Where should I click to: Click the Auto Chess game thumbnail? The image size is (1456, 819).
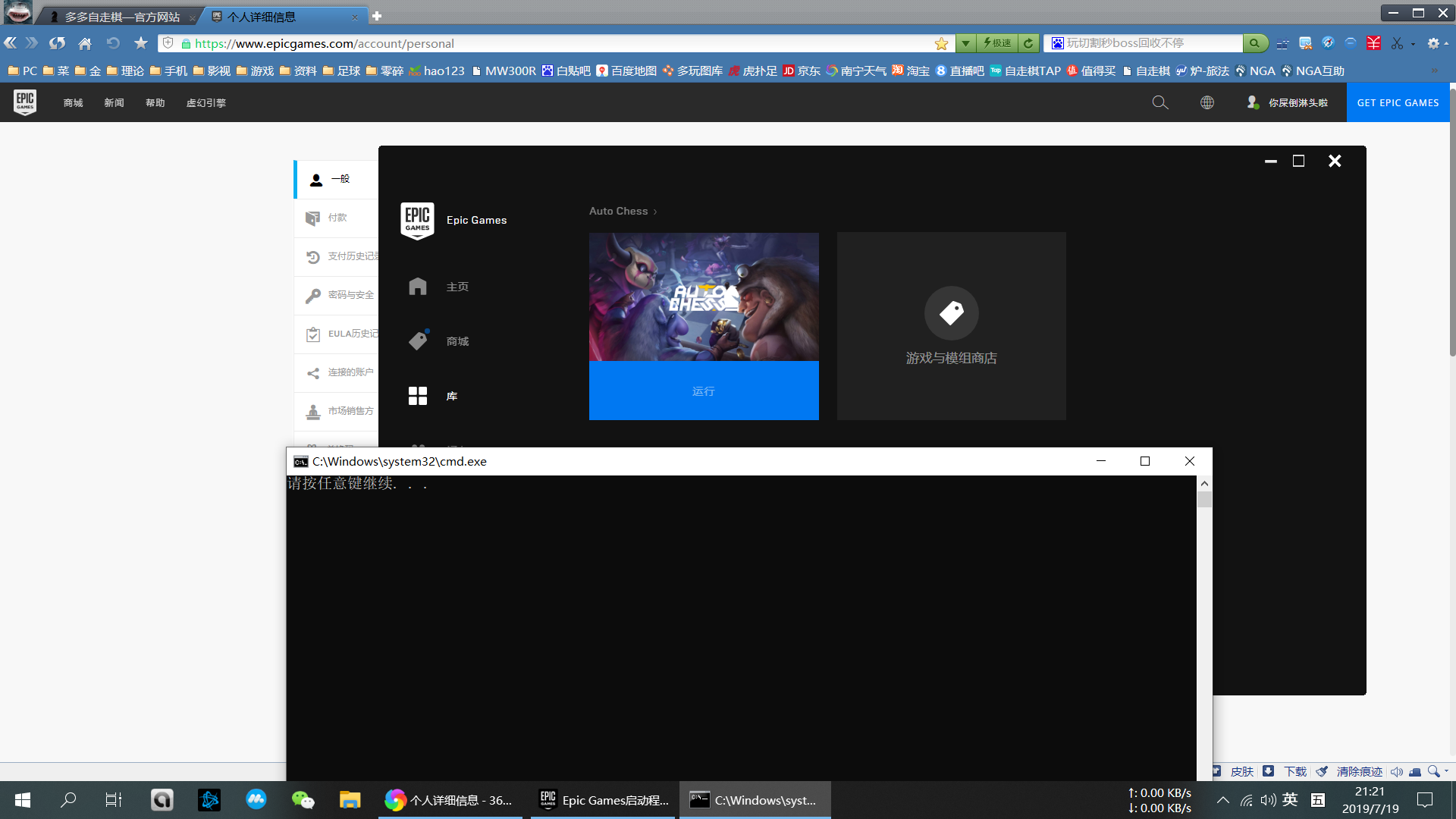tap(704, 297)
